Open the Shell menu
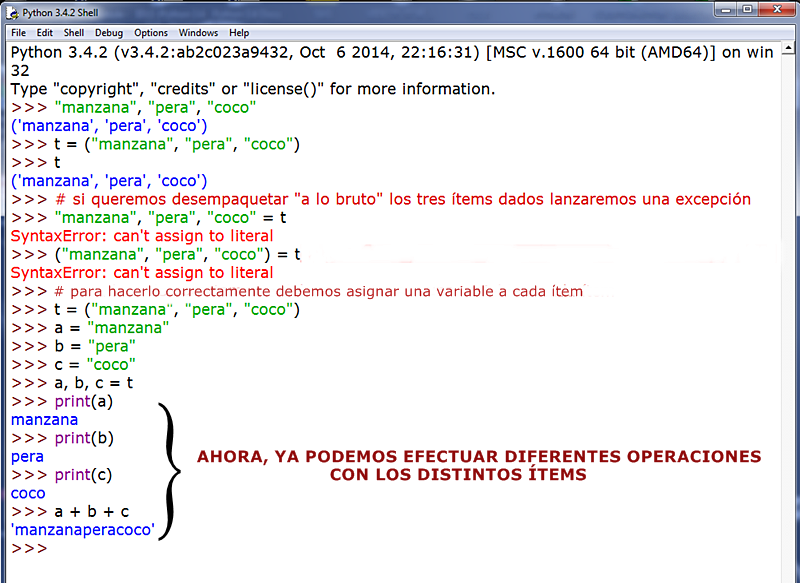 tap(73, 32)
